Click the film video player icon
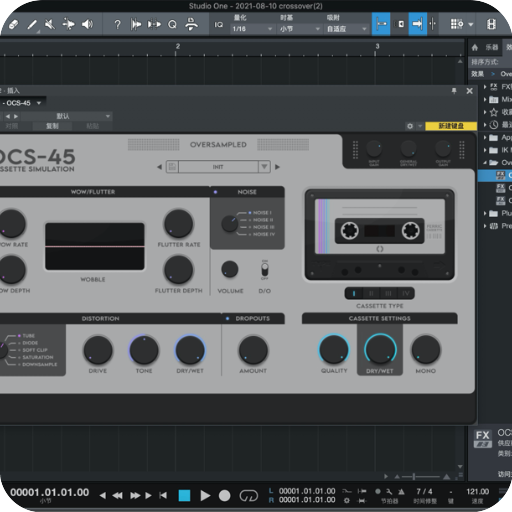Viewport: 512px width, 512px height. (x=491, y=24)
